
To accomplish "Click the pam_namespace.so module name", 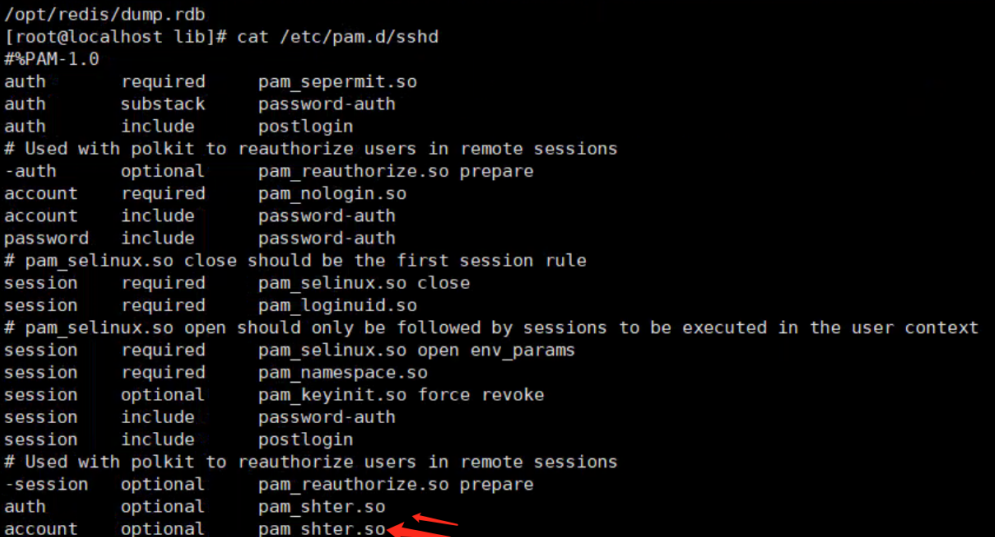I will pos(342,372).
